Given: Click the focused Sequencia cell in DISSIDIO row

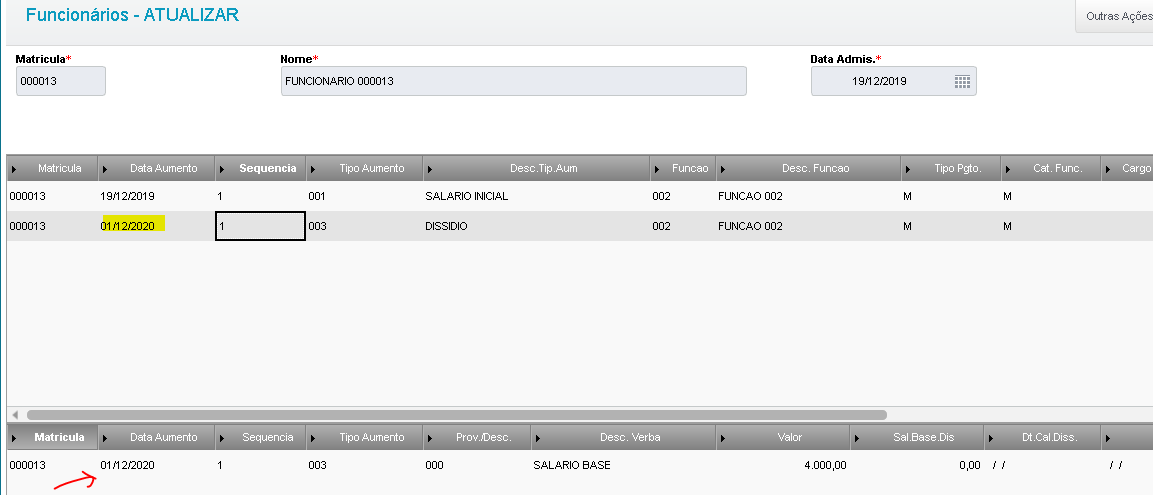Looking at the screenshot, I should tap(260, 226).
